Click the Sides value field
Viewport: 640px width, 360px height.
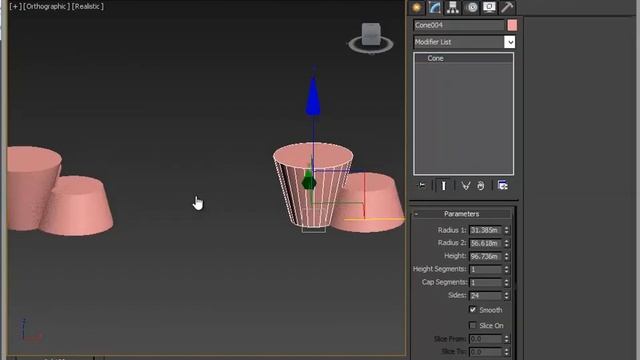tap(485, 296)
